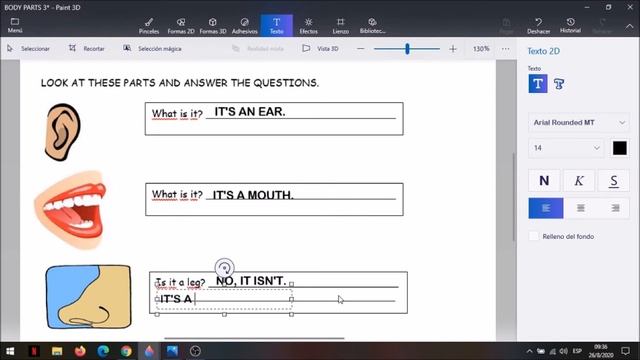
Task: Open the font size 14 dropdown
Action: click(x=567, y=148)
